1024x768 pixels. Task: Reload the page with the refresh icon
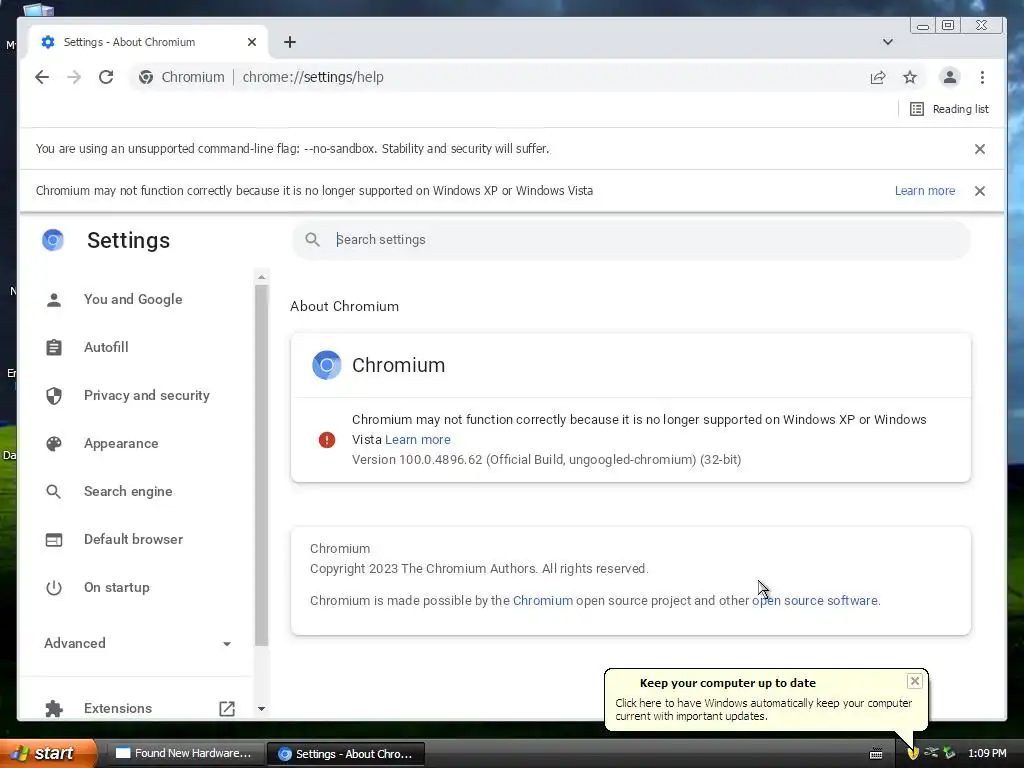click(106, 77)
